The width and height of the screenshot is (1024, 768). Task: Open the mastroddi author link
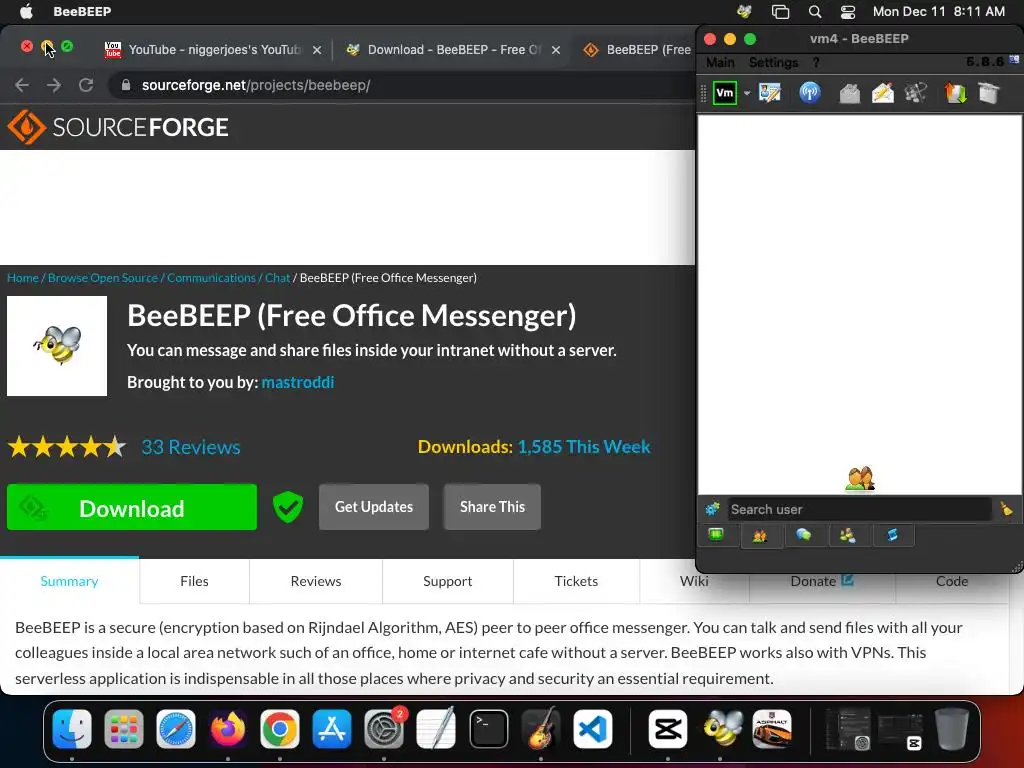[x=298, y=382]
